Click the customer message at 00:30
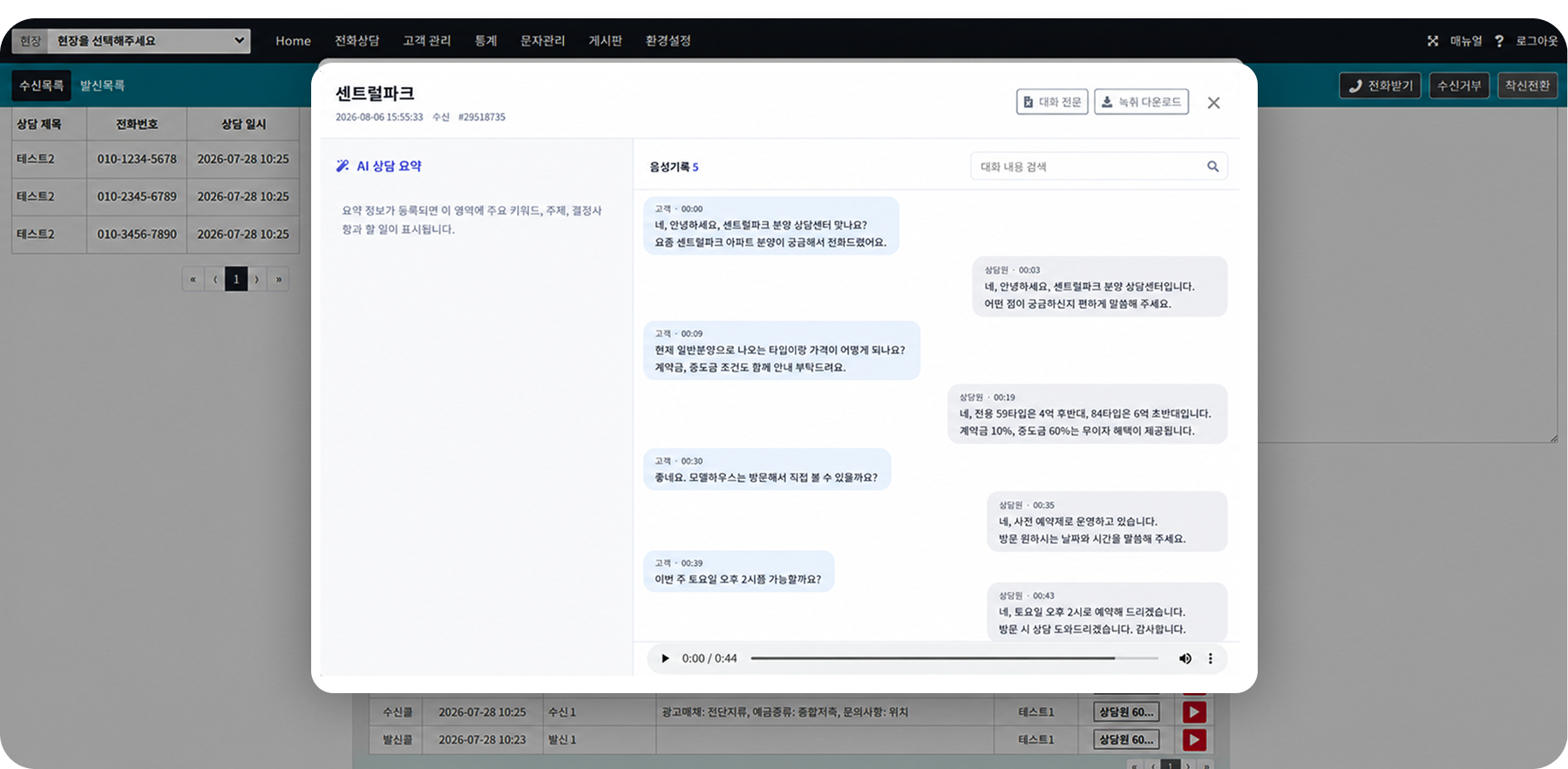 [767, 469]
